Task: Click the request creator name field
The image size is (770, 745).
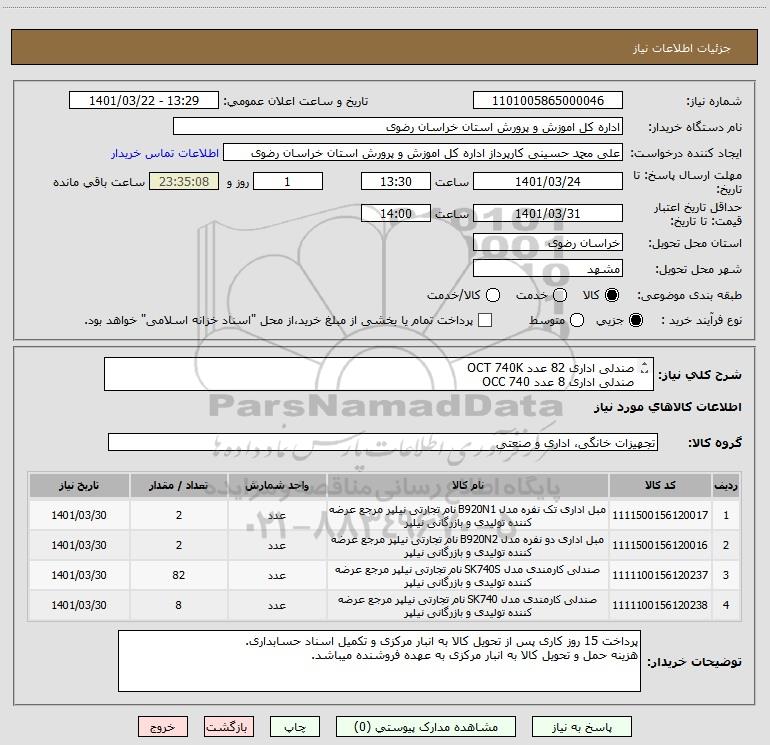Action: click(423, 153)
